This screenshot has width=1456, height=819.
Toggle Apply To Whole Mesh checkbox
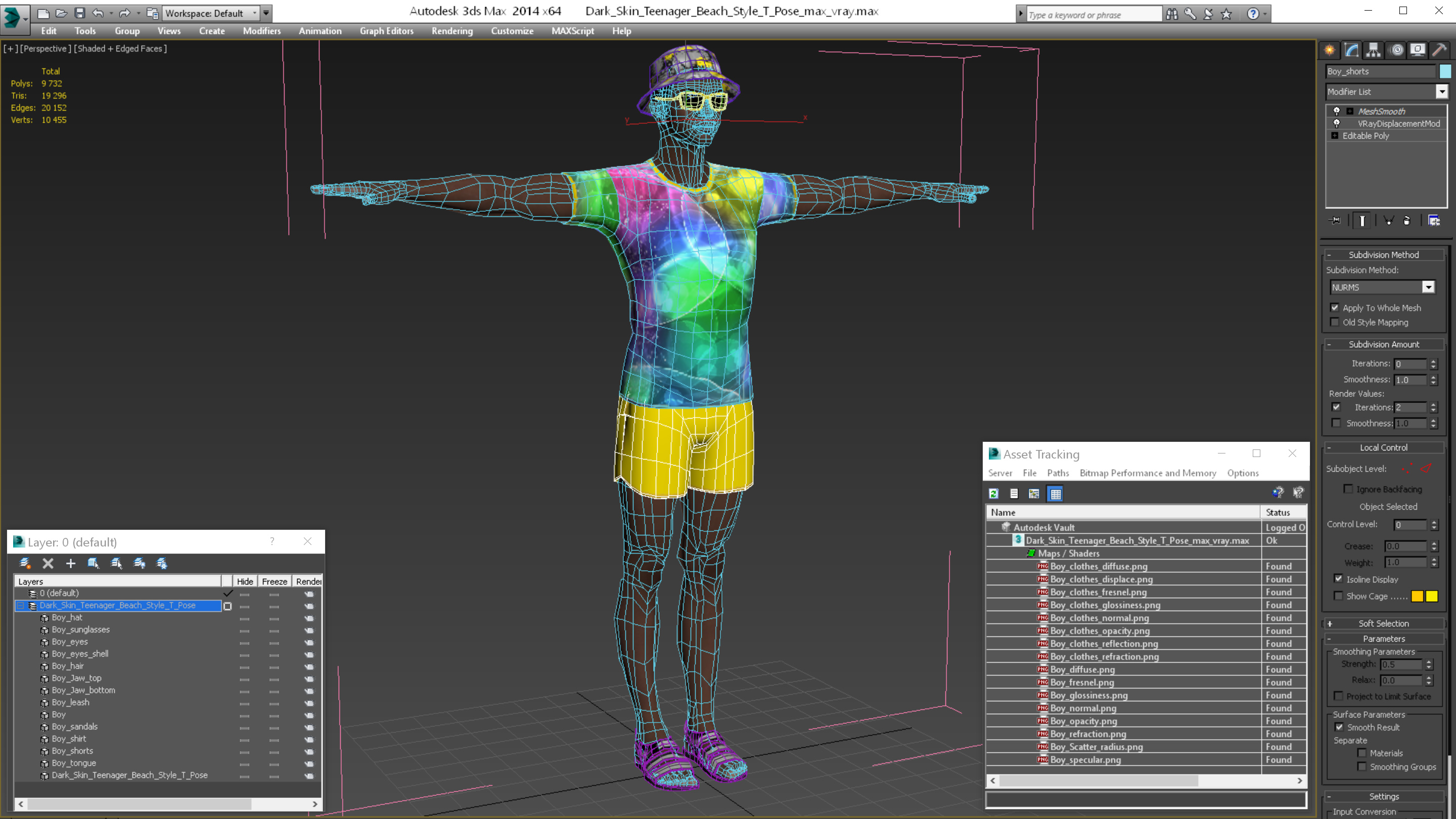tap(1335, 307)
